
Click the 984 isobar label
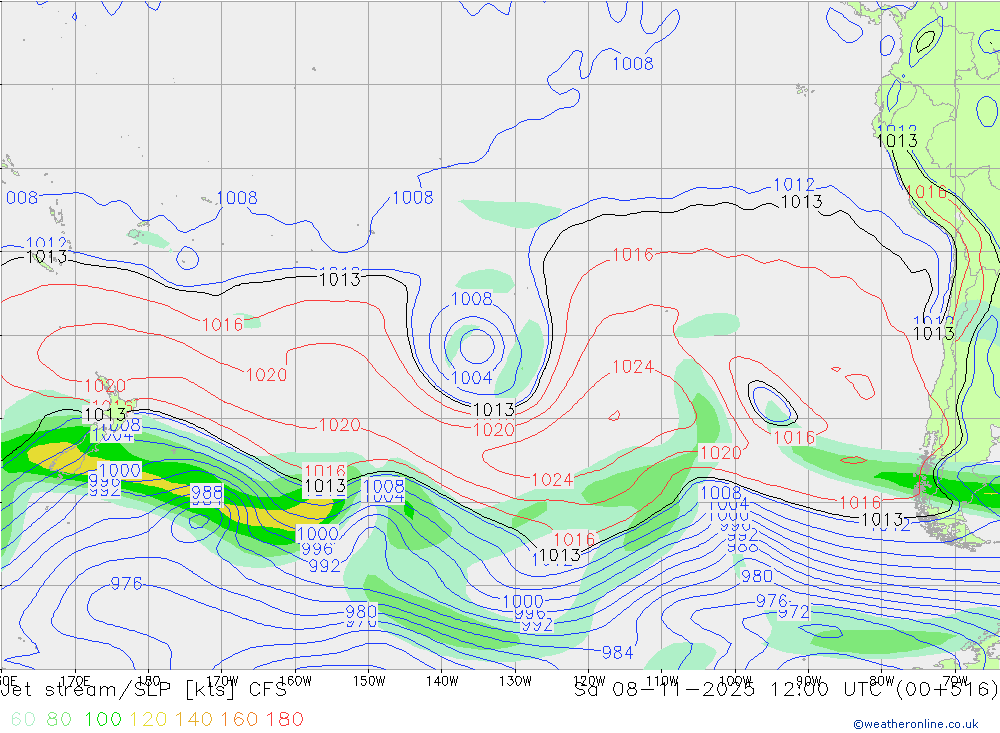click(x=617, y=652)
